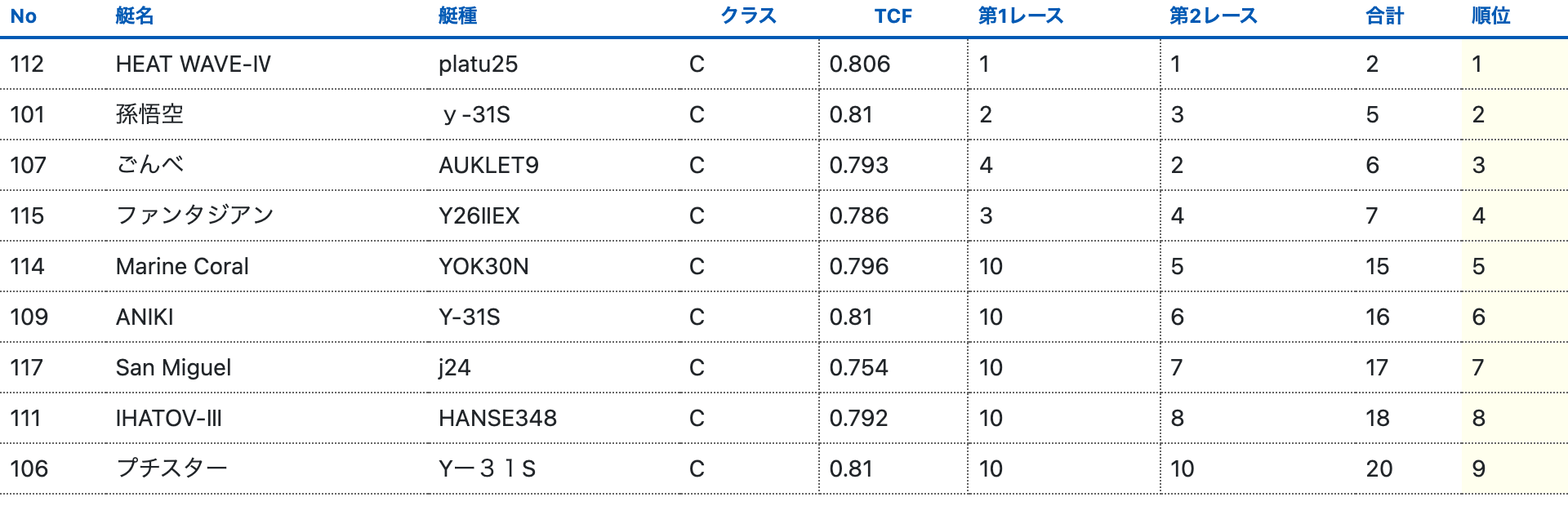Click the 艇種 column header

coord(457,16)
